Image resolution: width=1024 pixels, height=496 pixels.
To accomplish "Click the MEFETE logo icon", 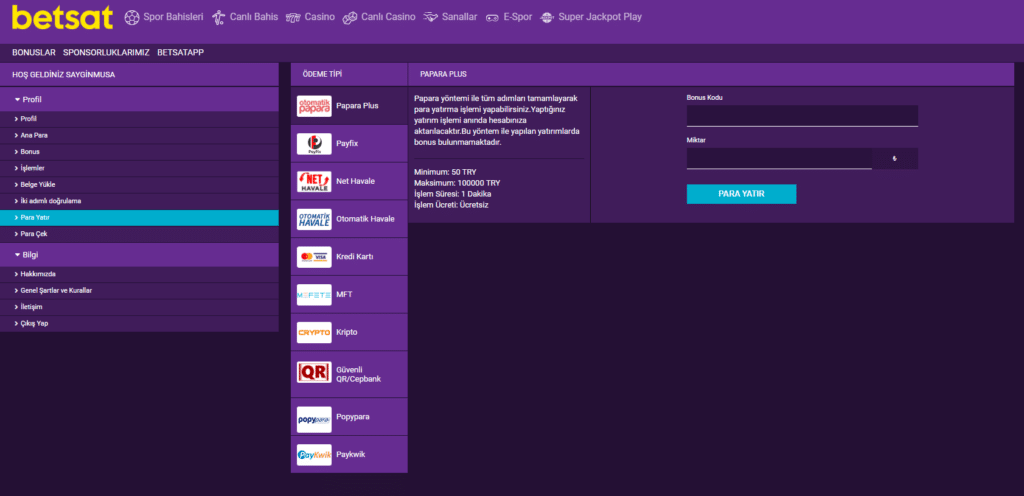I will click(314, 295).
